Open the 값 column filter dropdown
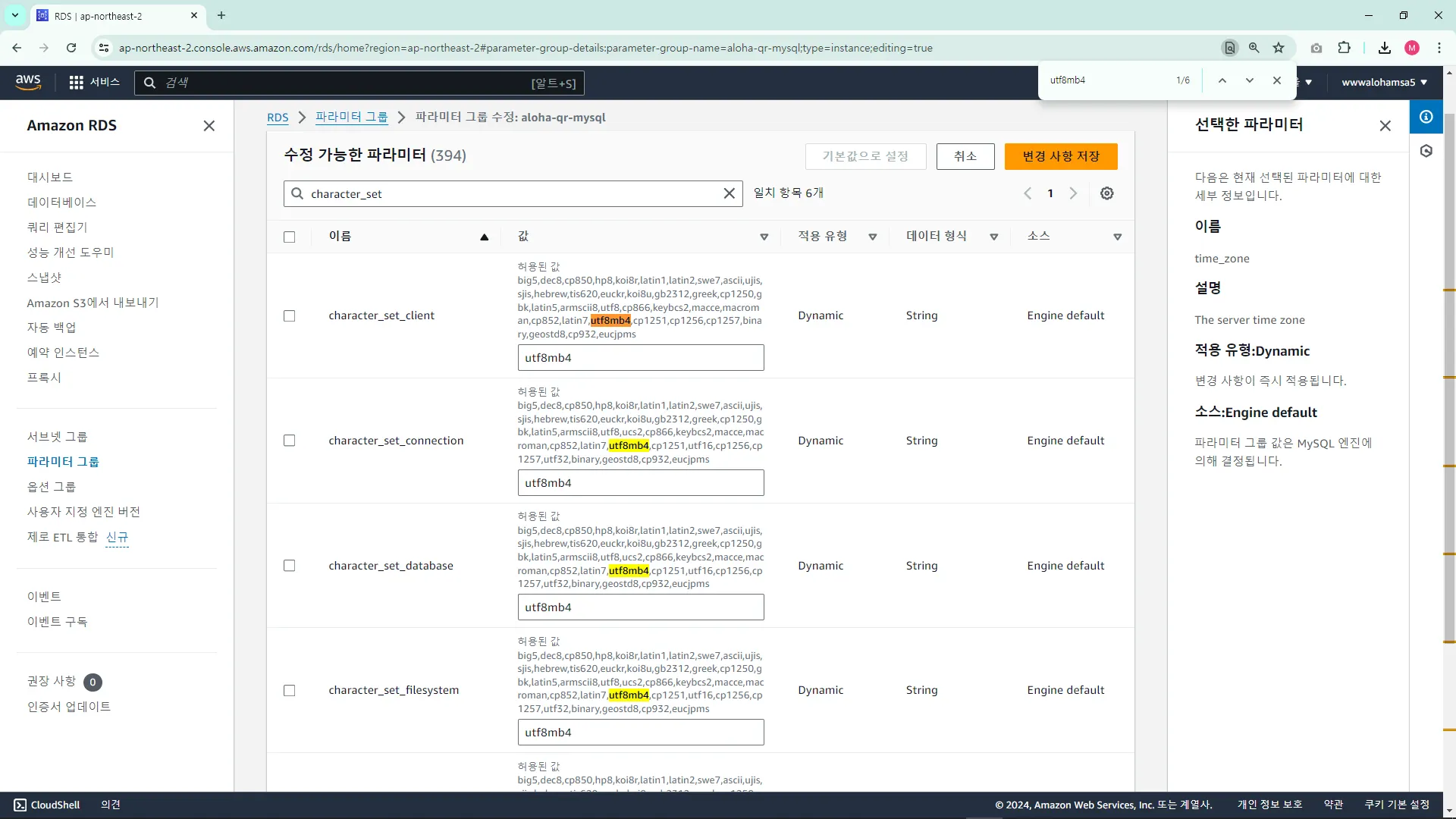The width and height of the screenshot is (1456, 819). click(x=764, y=237)
